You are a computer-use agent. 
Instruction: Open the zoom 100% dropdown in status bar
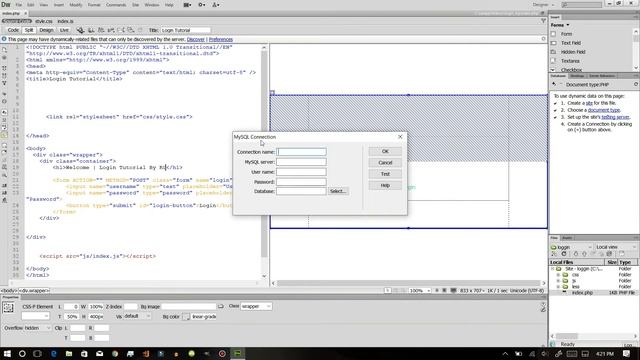420,291
